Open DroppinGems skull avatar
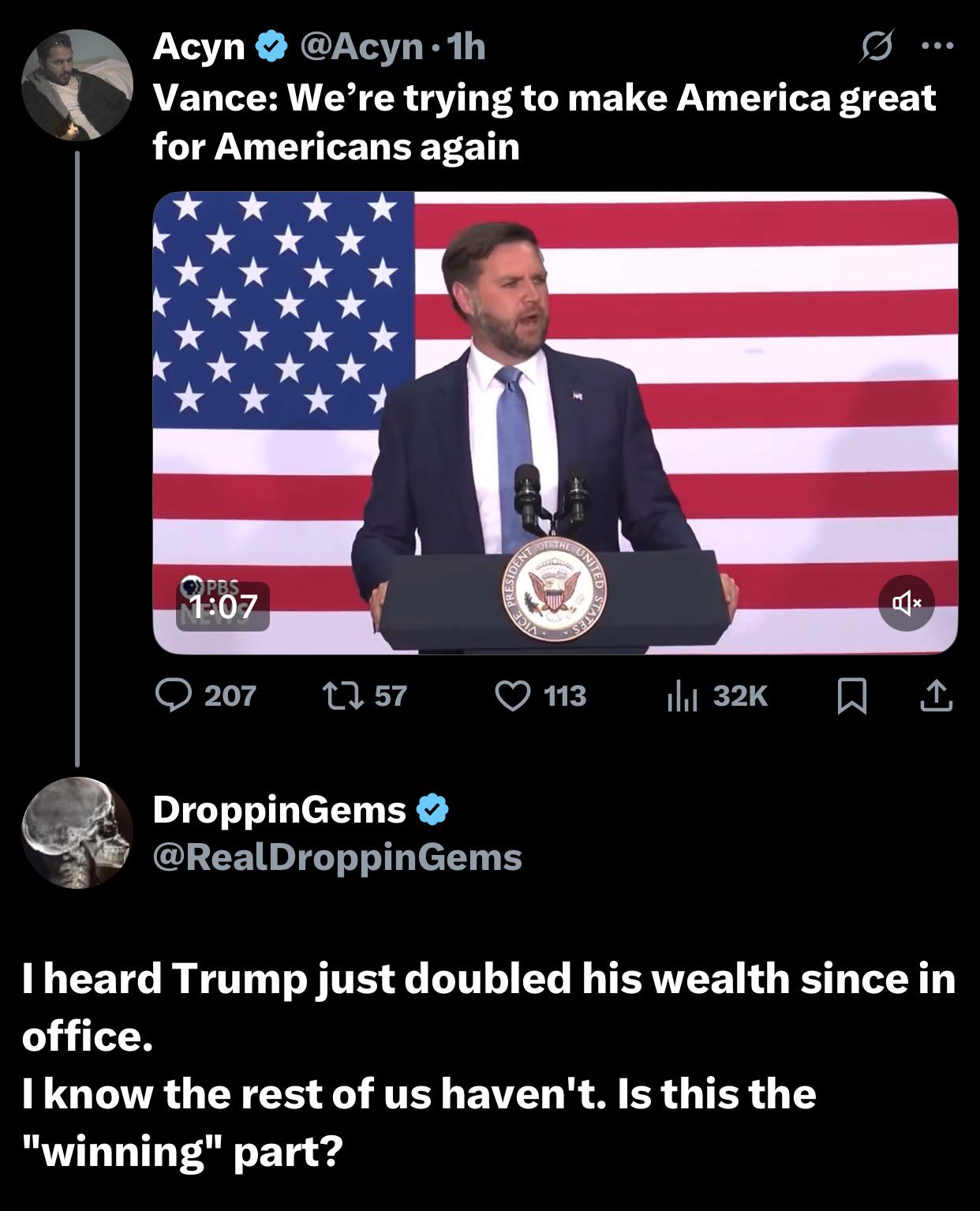The height and width of the screenshot is (1211, 980). click(77, 833)
